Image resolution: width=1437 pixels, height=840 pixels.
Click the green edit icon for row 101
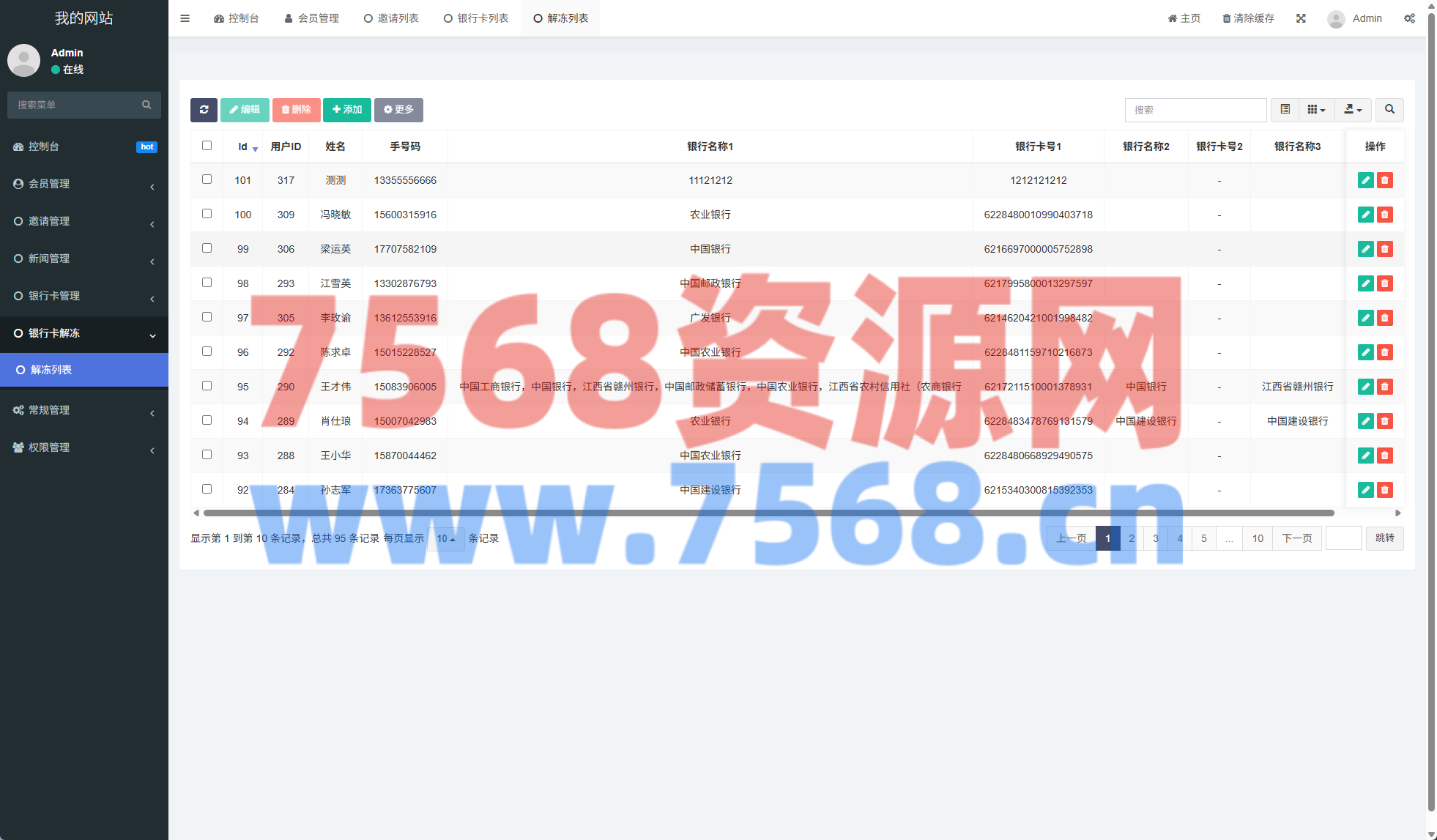tap(1365, 180)
